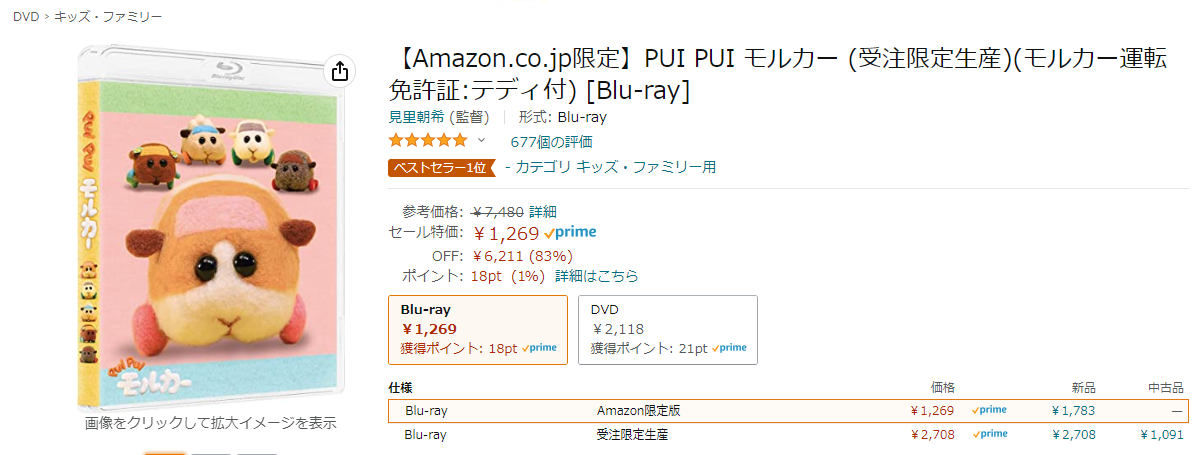Open the 677個の評価 reviews link
Image resolution: width=1200 pixels, height=455 pixels.
551,142
